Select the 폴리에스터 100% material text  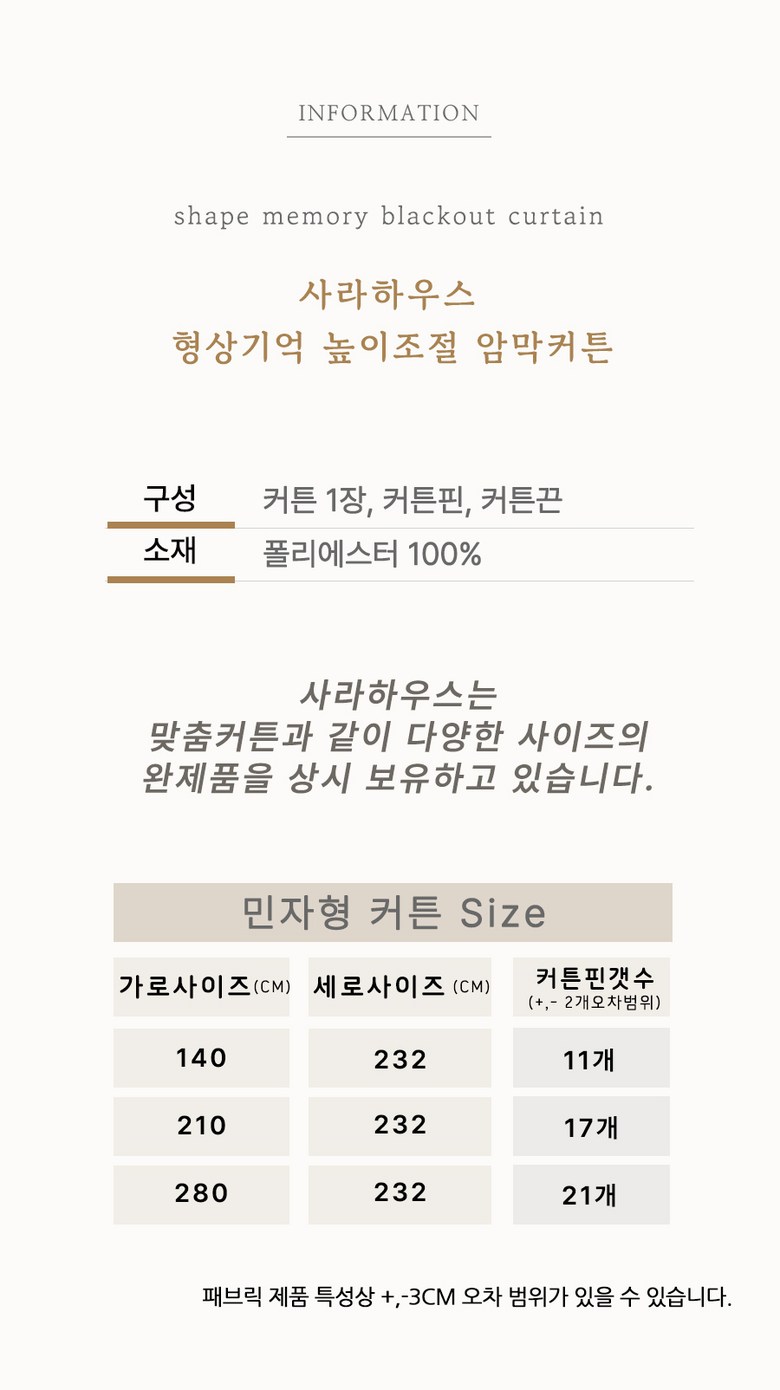click(372, 554)
